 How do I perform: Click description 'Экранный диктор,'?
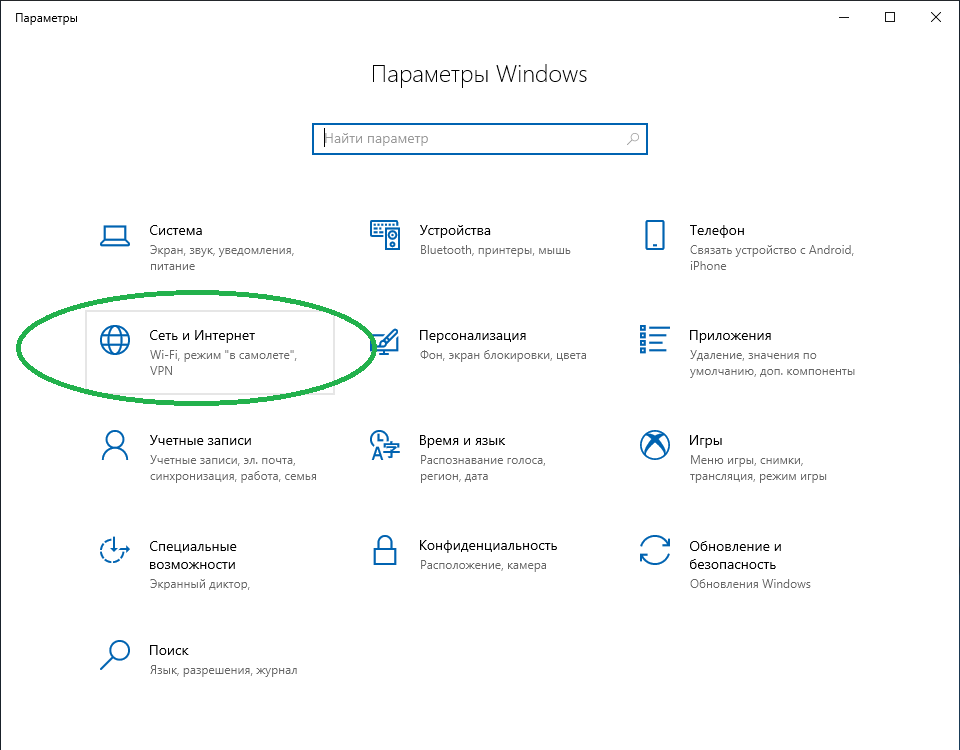click(200, 584)
